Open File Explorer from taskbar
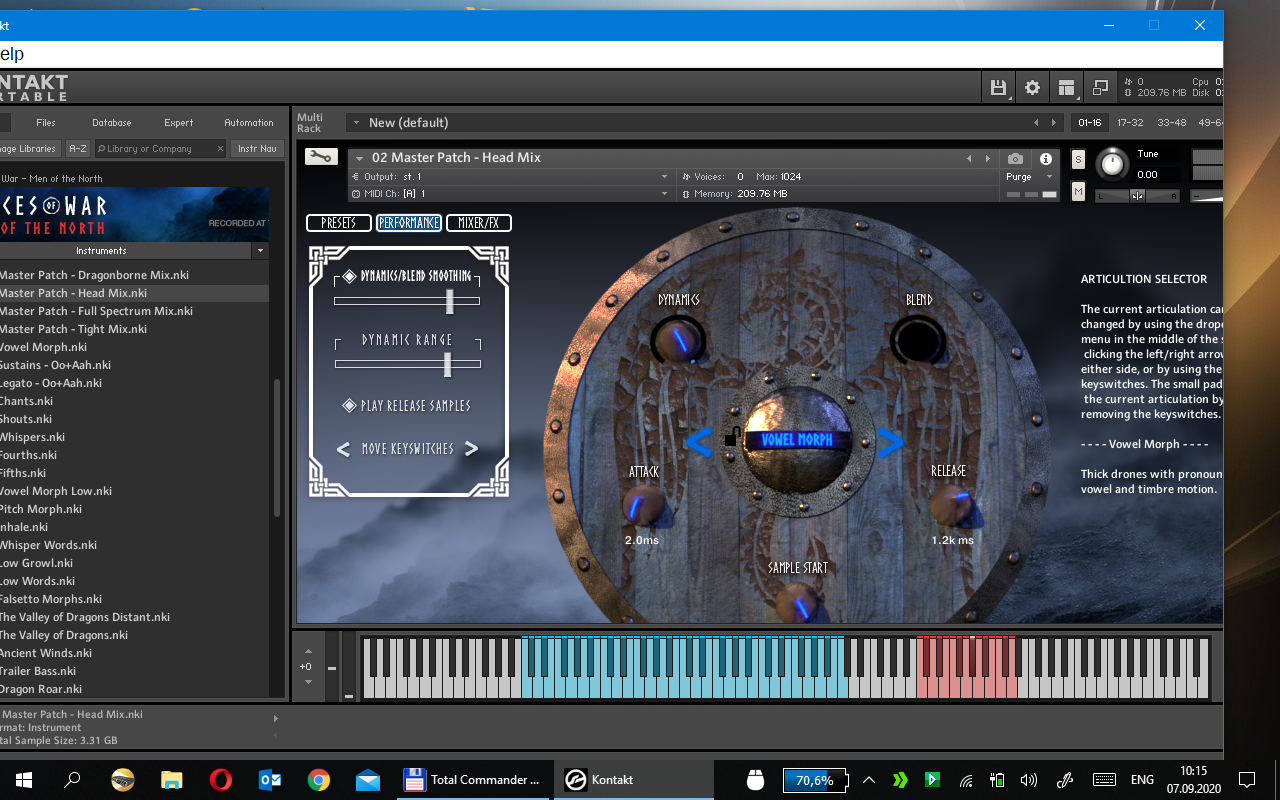The image size is (1280, 800). tap(171, 780)
